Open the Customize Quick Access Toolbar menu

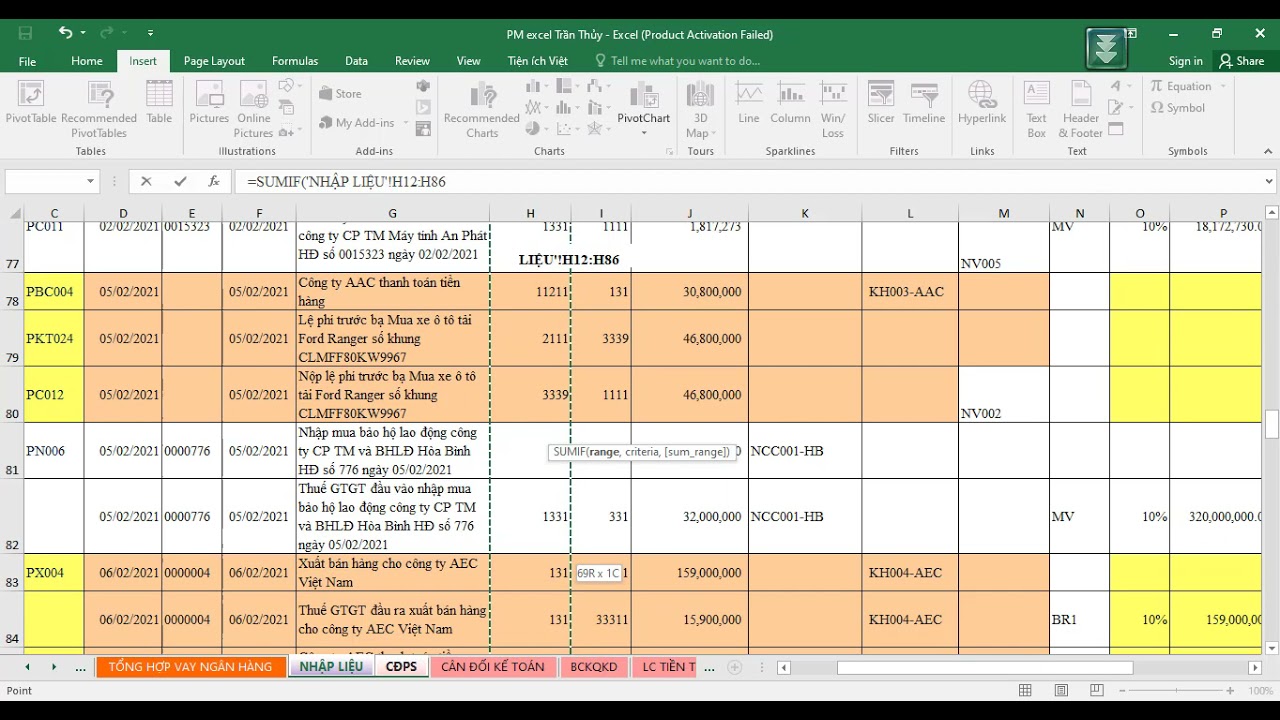150,33
